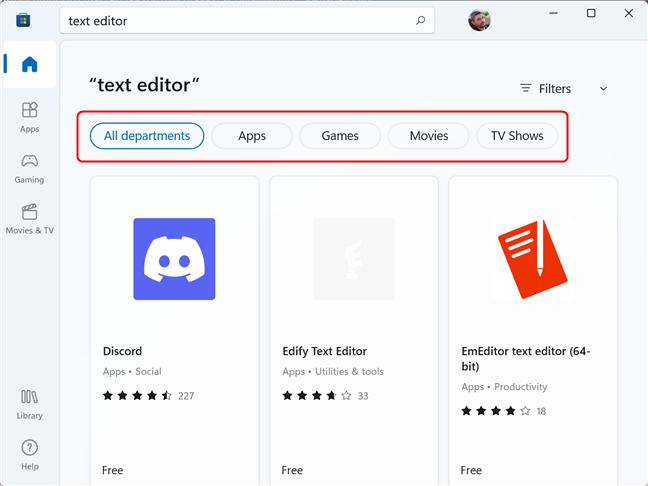The image size is (648, 486).
Task: Click the Free price on Discord card
Action: click(112, 470)
